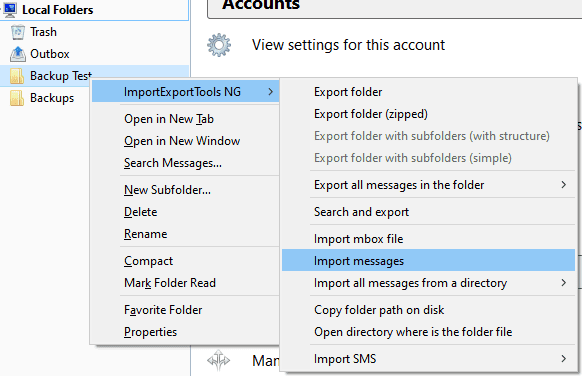Expand the Import SMS submenu arrow
The image size is (582, 376).
point(564,359)
